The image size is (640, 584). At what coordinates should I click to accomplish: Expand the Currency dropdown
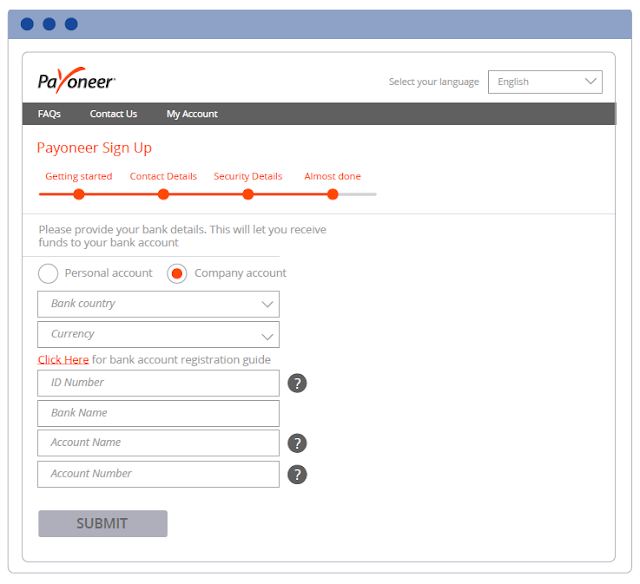158,334
